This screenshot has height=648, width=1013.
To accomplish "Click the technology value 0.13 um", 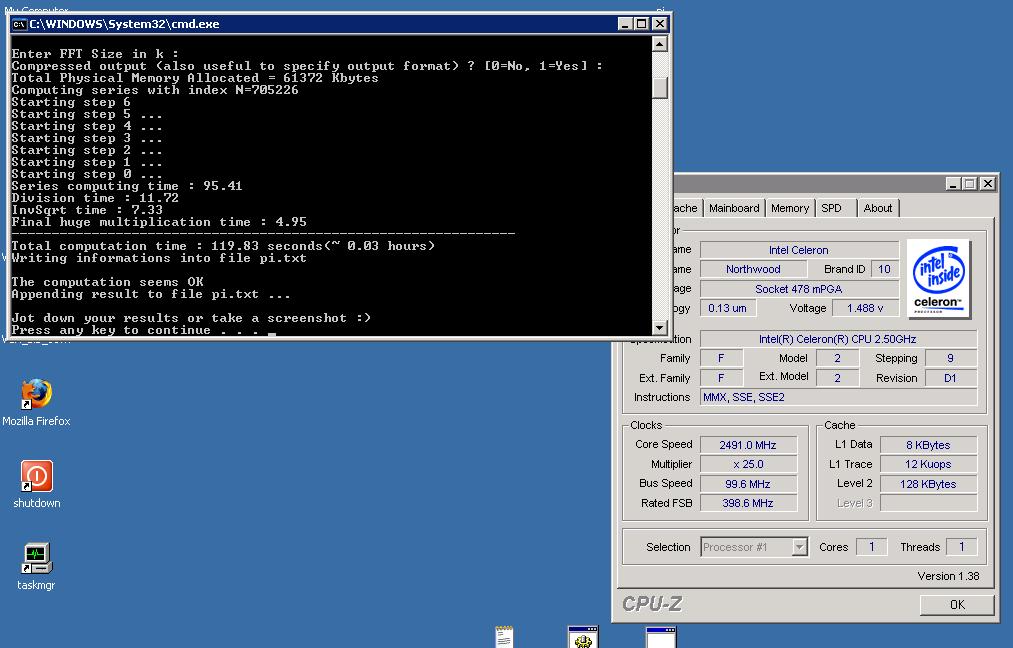I will click(727, 308).
